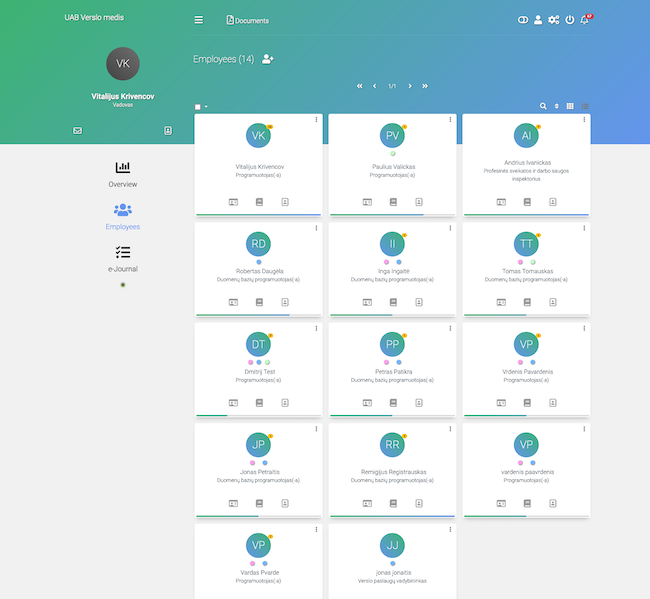
Task: Open the mail envelope icon in sidebar
Action: (x=78, y=130)
